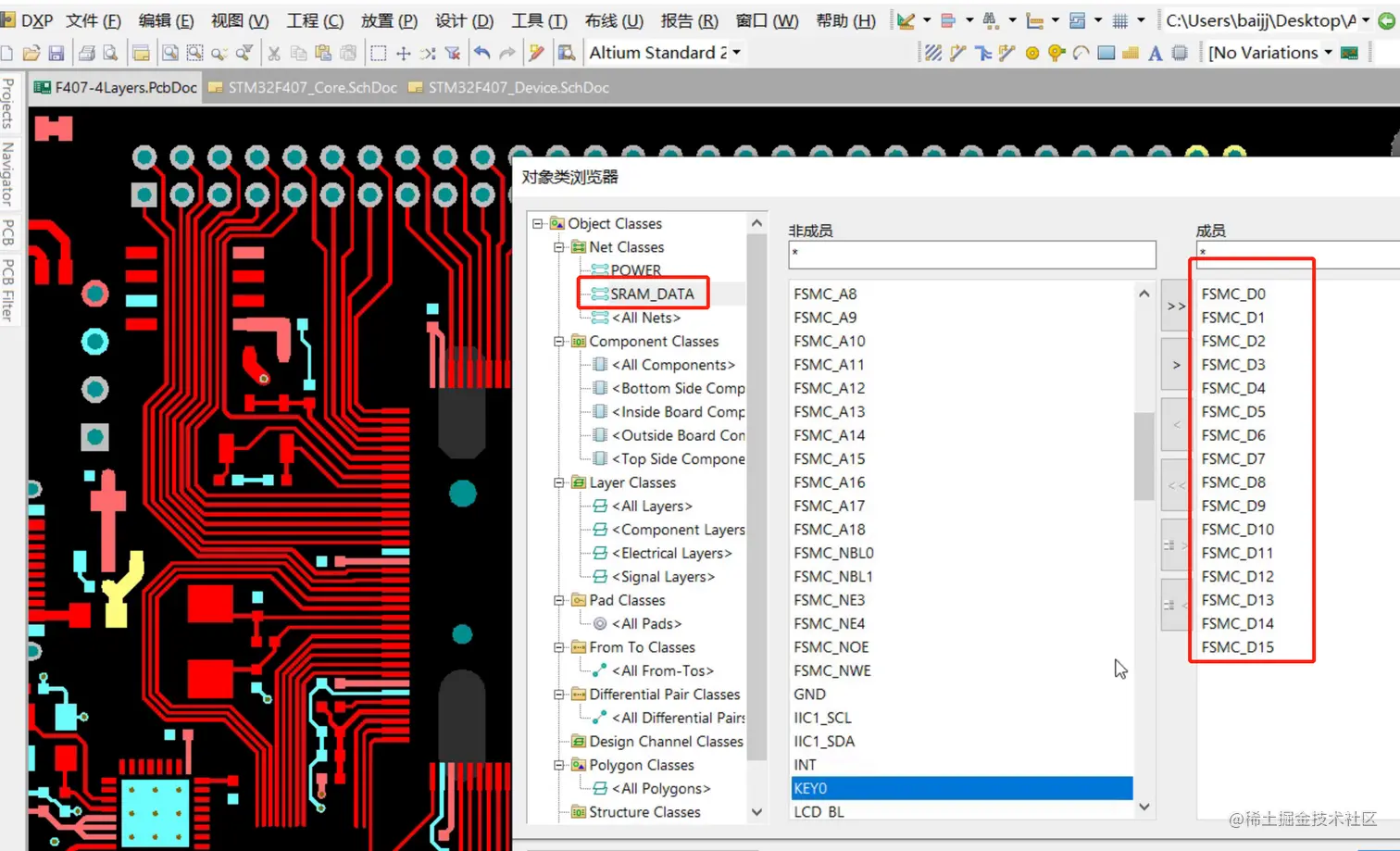The height and width of the screenshot is (851, 1400).
Task: Save the current document with the floppy icon
Action: click(56, 54)
